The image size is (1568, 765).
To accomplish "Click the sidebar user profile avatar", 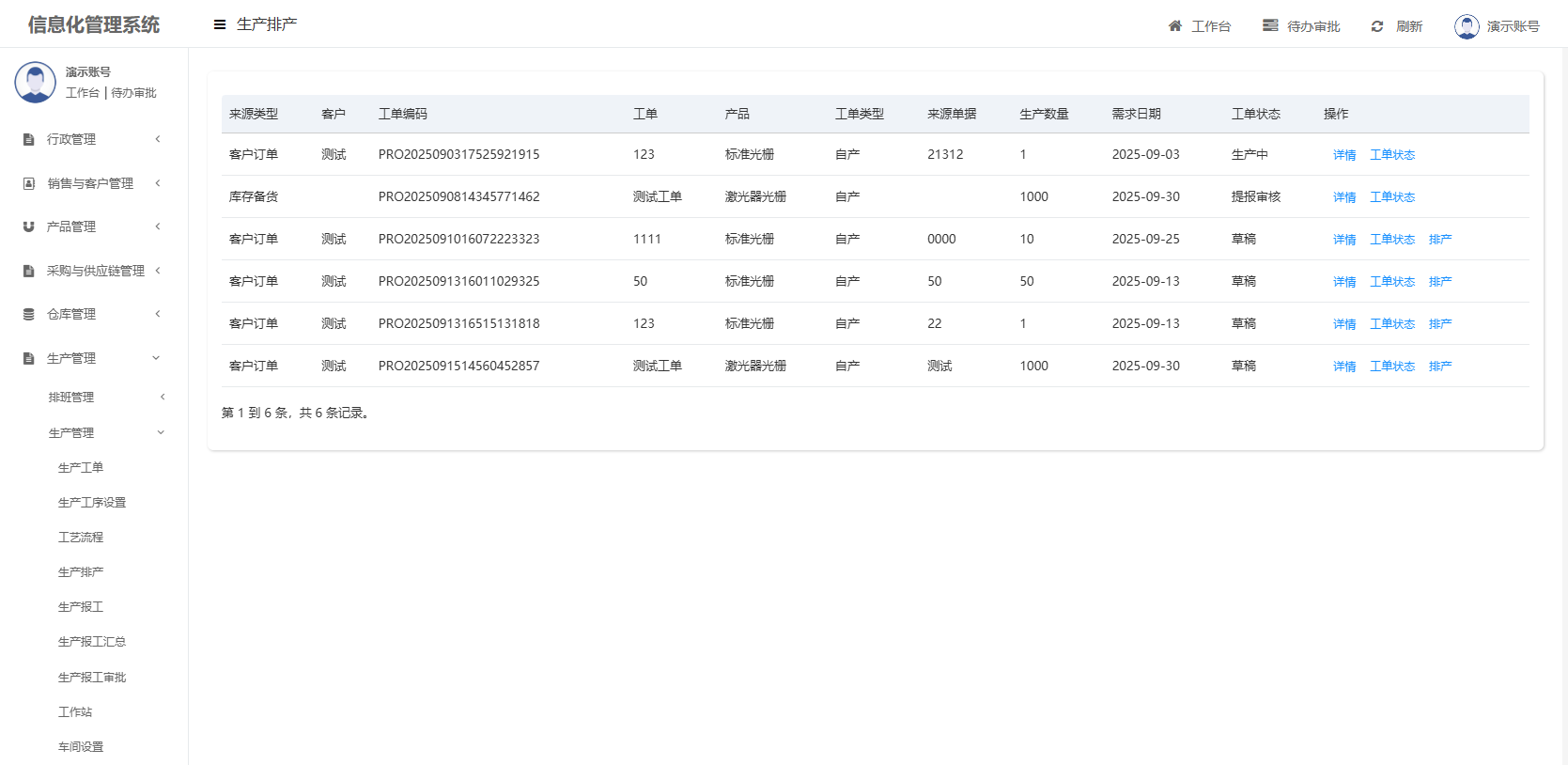I will [x=36, y=83].
